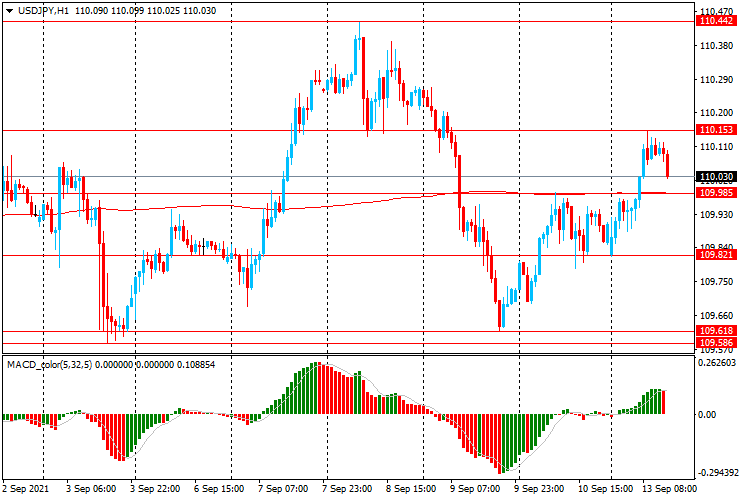Select the 109.985 price level label
The height and width of the screenshot is (500, 740).
coord(716,193)
